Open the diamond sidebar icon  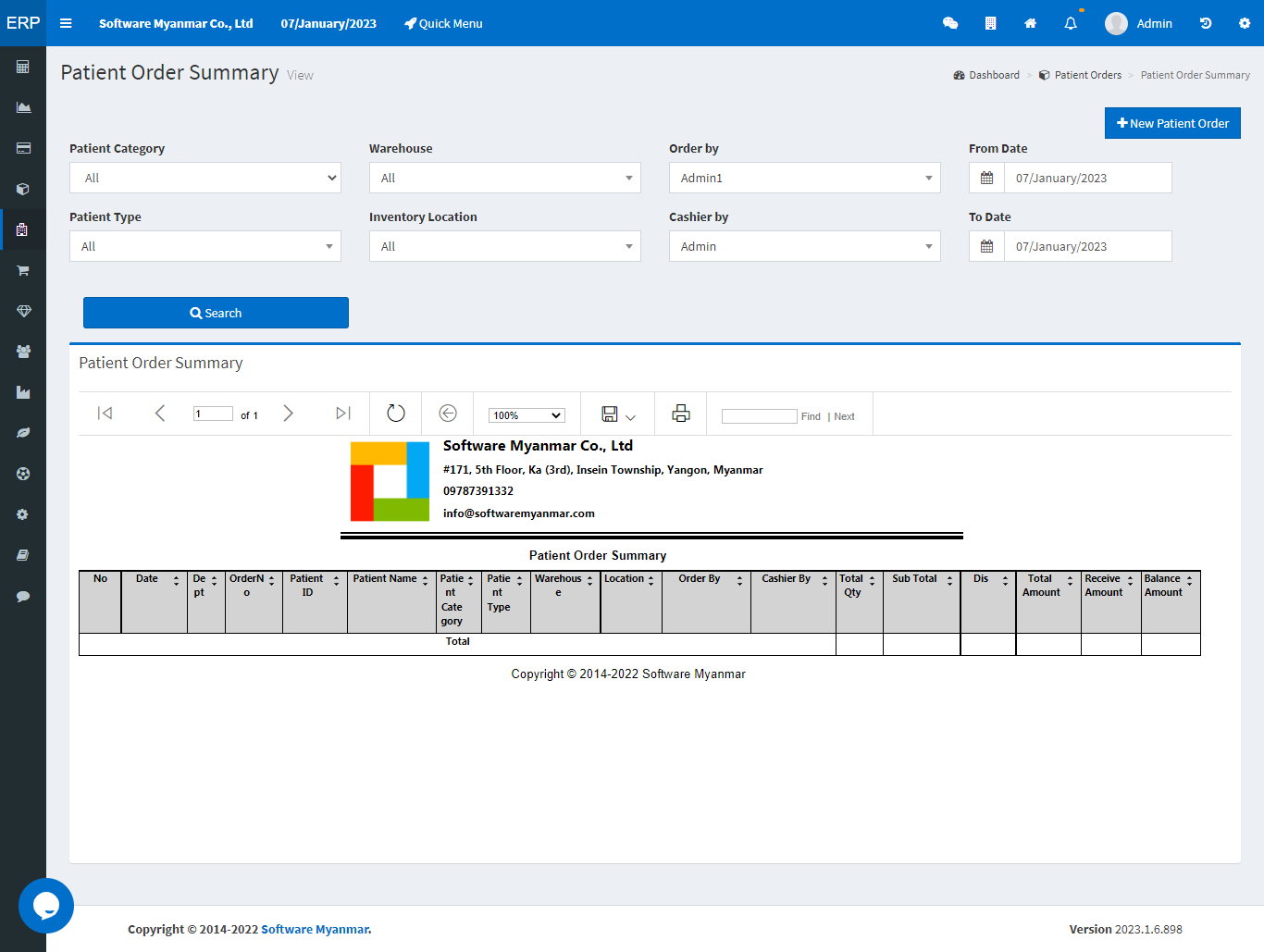[x=23, y=311]
